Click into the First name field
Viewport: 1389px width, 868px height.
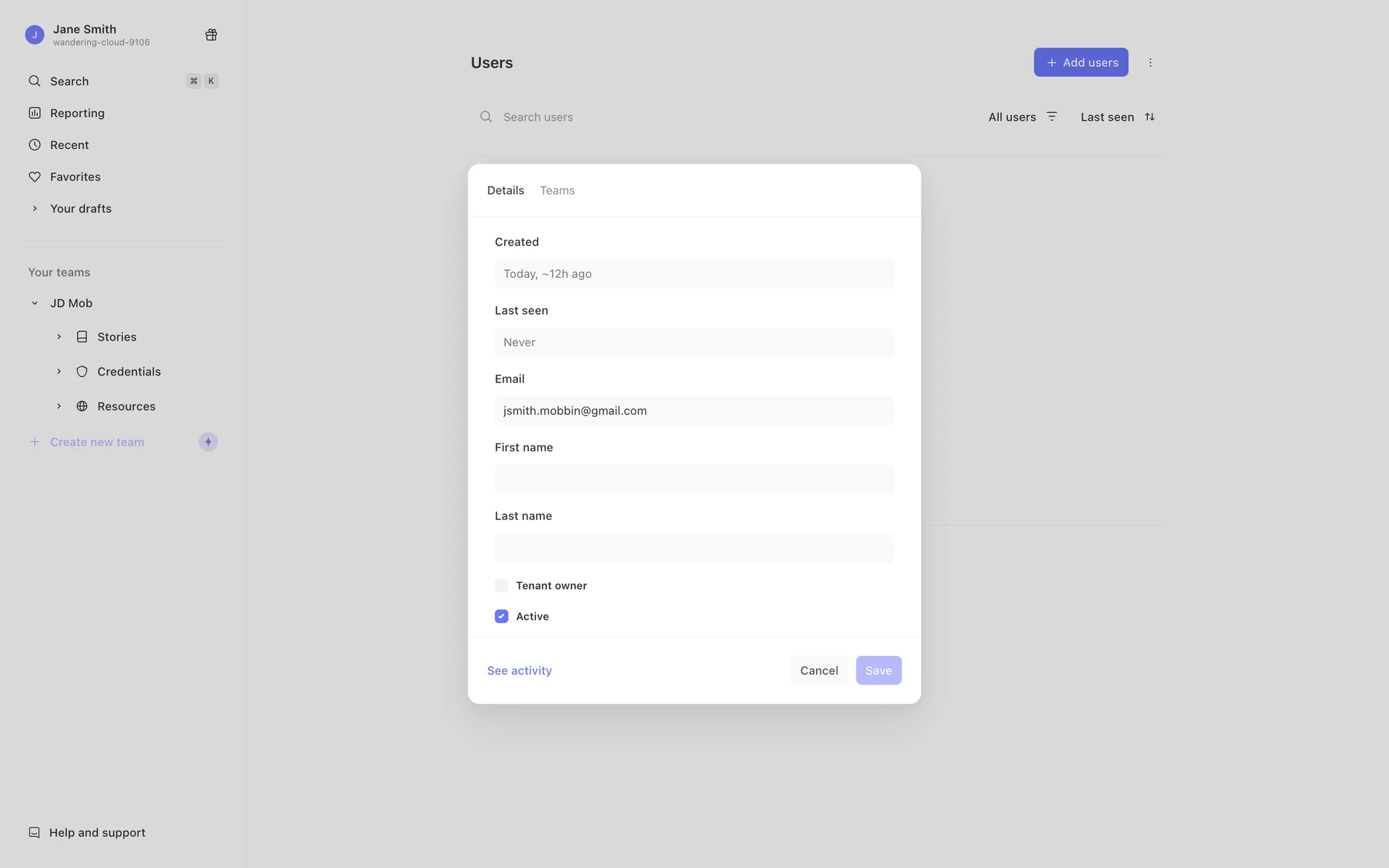(x=694, y=479)
